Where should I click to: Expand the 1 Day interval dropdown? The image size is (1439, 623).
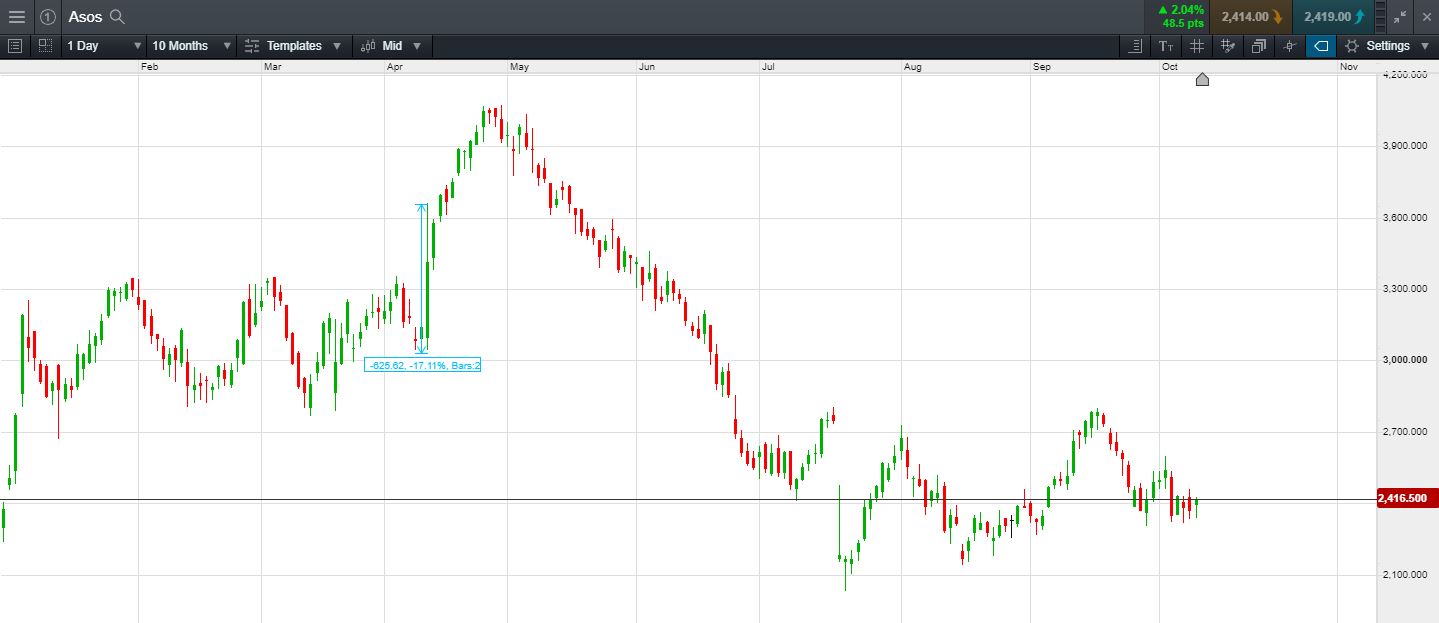[104, 46]
